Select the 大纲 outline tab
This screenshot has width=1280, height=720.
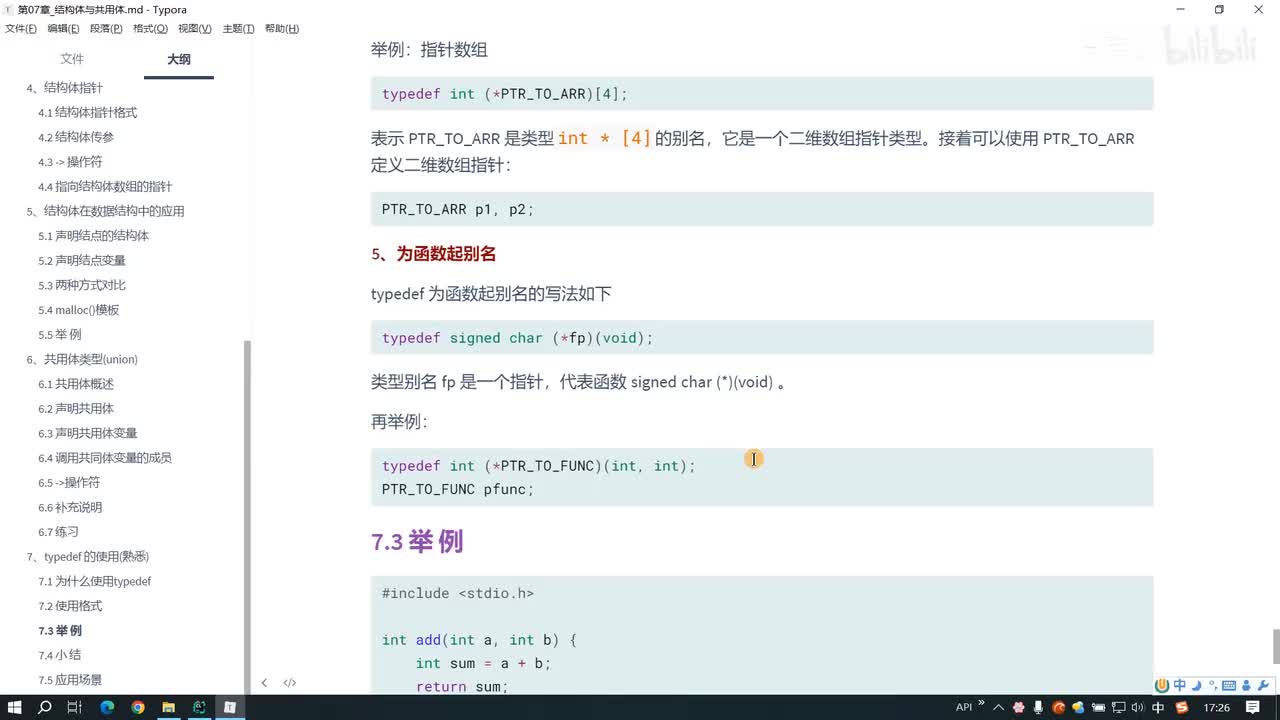[x=179, y=59]
